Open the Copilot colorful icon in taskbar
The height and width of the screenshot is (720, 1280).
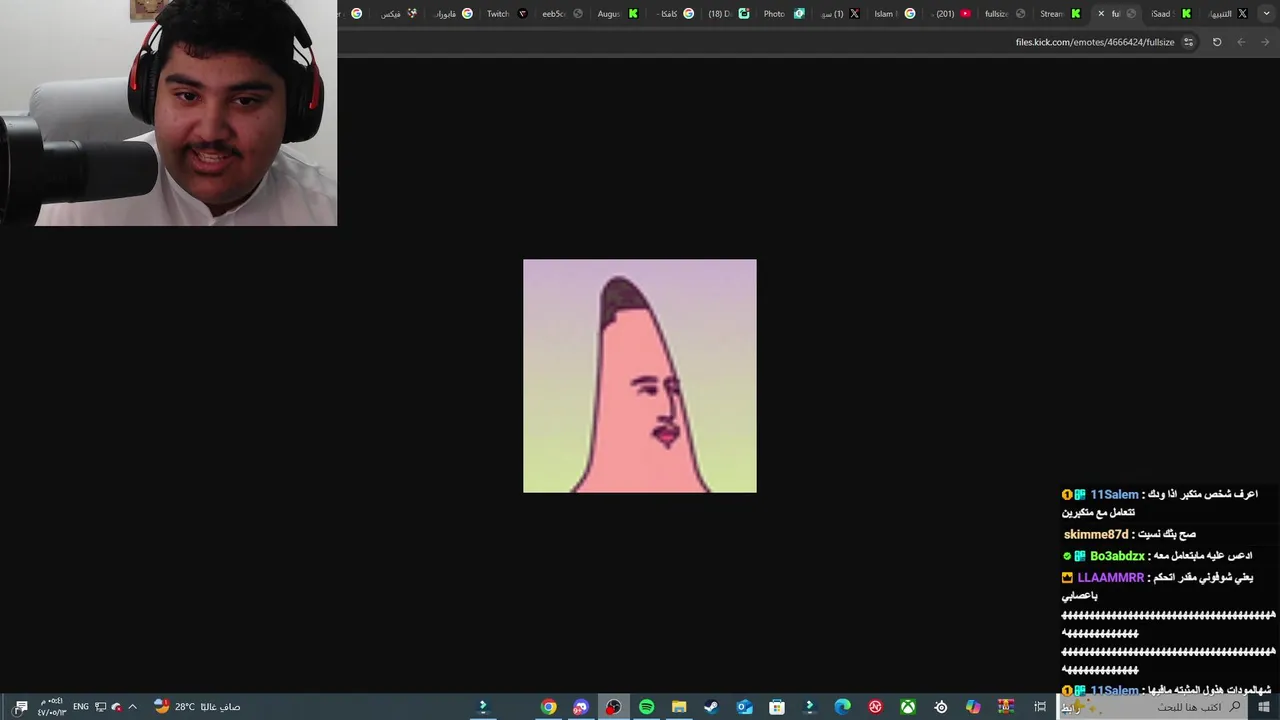(973, 707)
